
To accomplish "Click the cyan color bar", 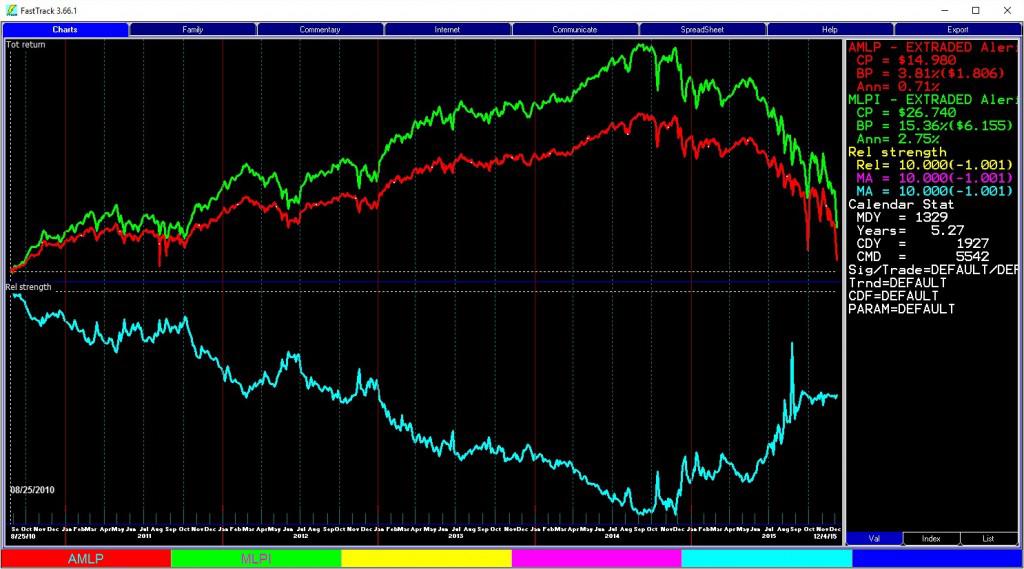I will point(767,559).
